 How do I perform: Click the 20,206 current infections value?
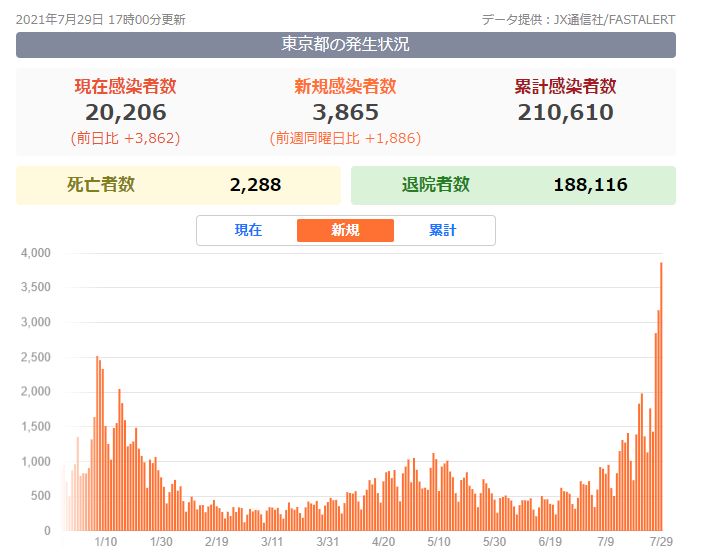[x=126, y=112]
